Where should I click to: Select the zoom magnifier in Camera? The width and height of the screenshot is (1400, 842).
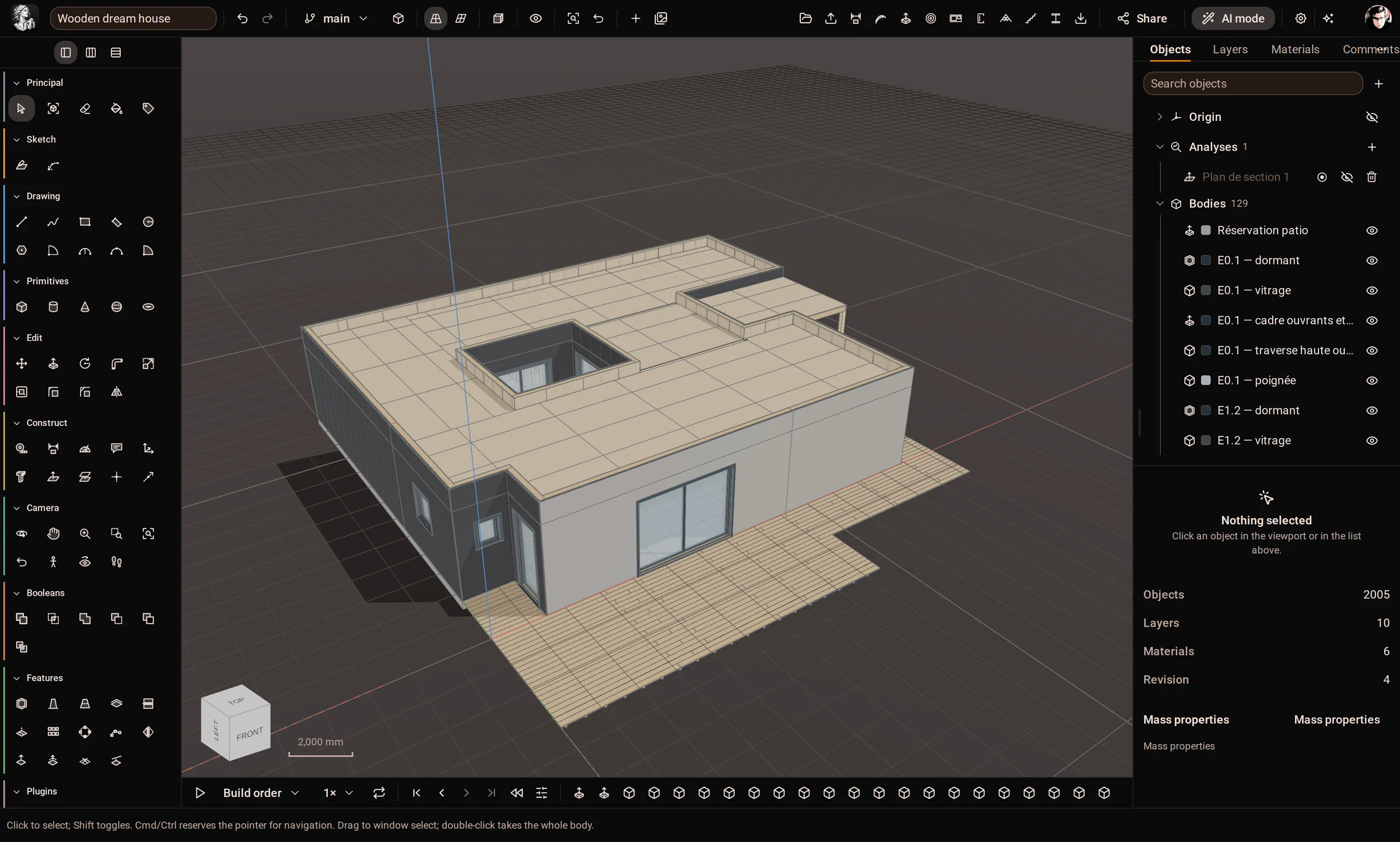[x=85, y=533]
